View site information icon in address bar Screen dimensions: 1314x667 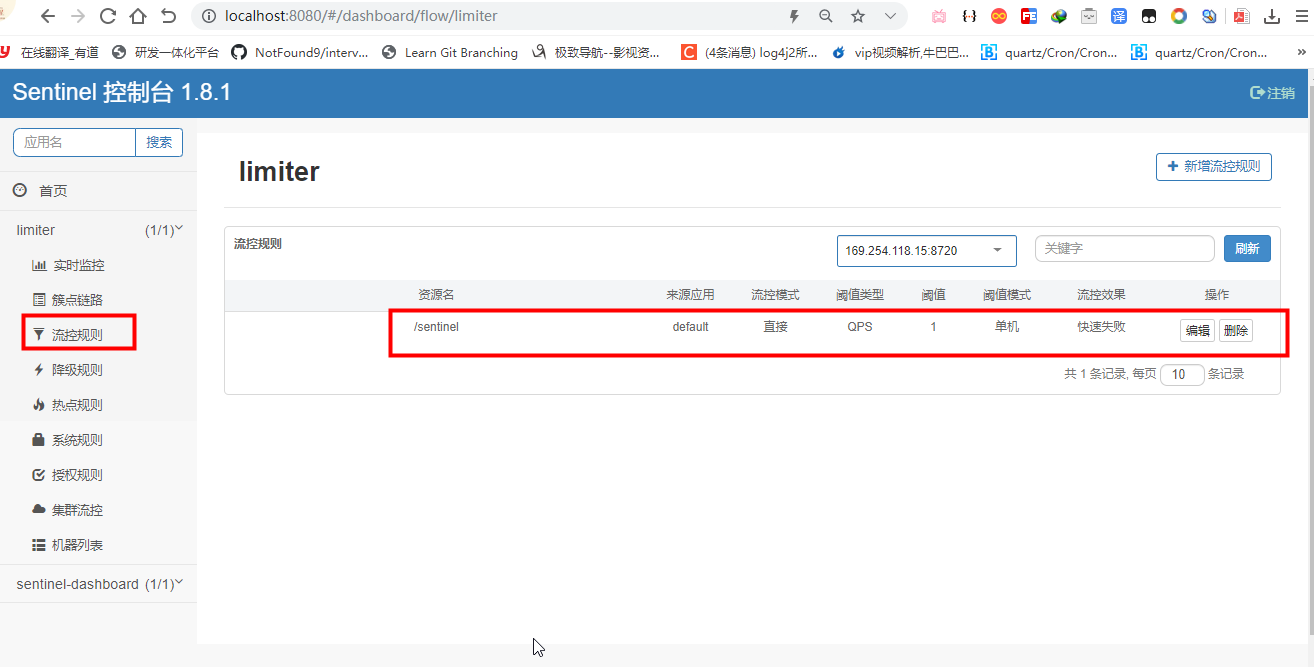(209, 16)
